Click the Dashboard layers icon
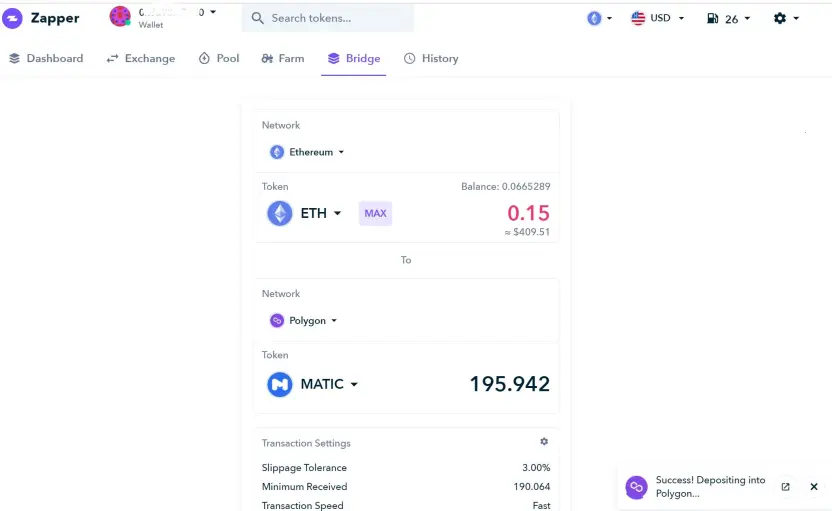Screen dimensions: 832x511 14,58
